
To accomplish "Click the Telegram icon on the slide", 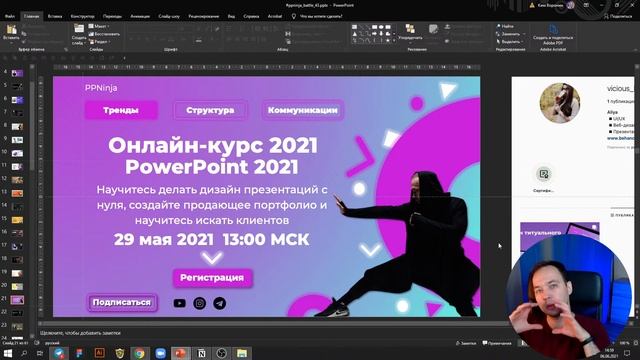I will [x=220, y=303].
